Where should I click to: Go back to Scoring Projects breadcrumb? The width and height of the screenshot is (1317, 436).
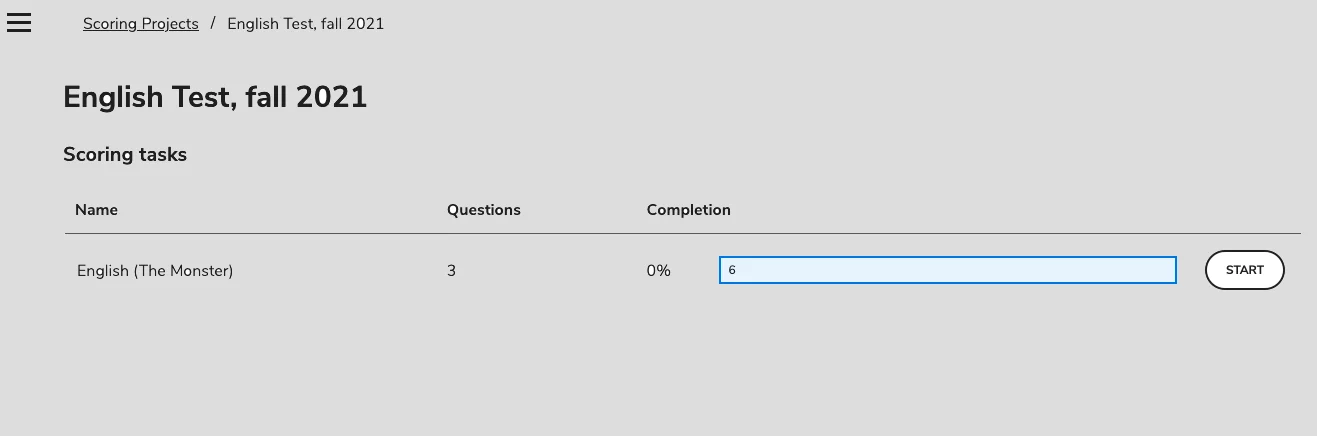(x=140, y=24)
